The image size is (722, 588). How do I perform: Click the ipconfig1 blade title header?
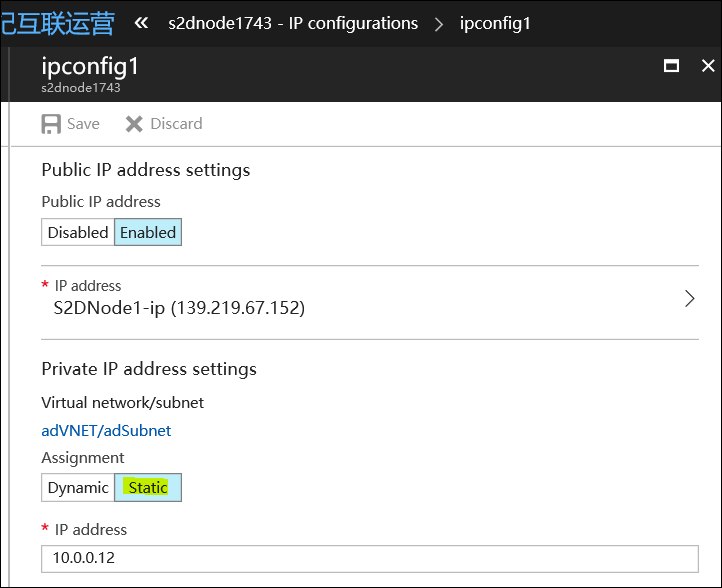90,67
